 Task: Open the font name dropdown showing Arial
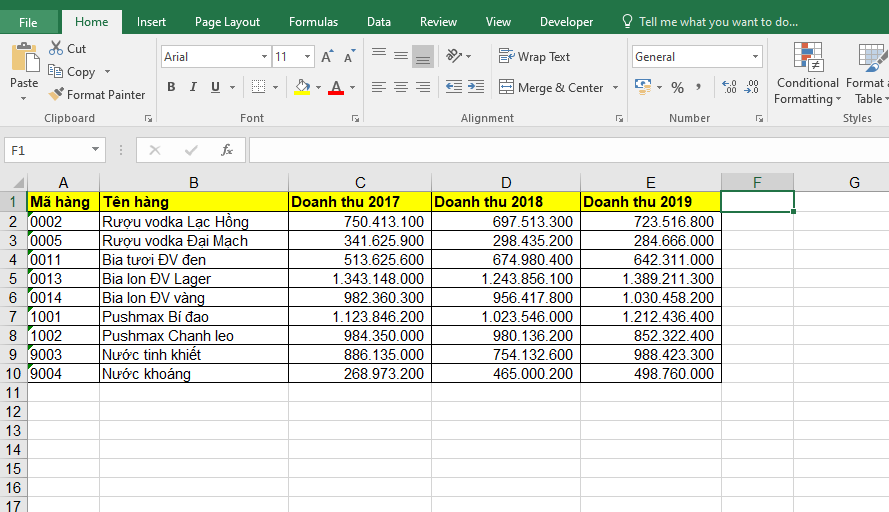pos(264,57)
